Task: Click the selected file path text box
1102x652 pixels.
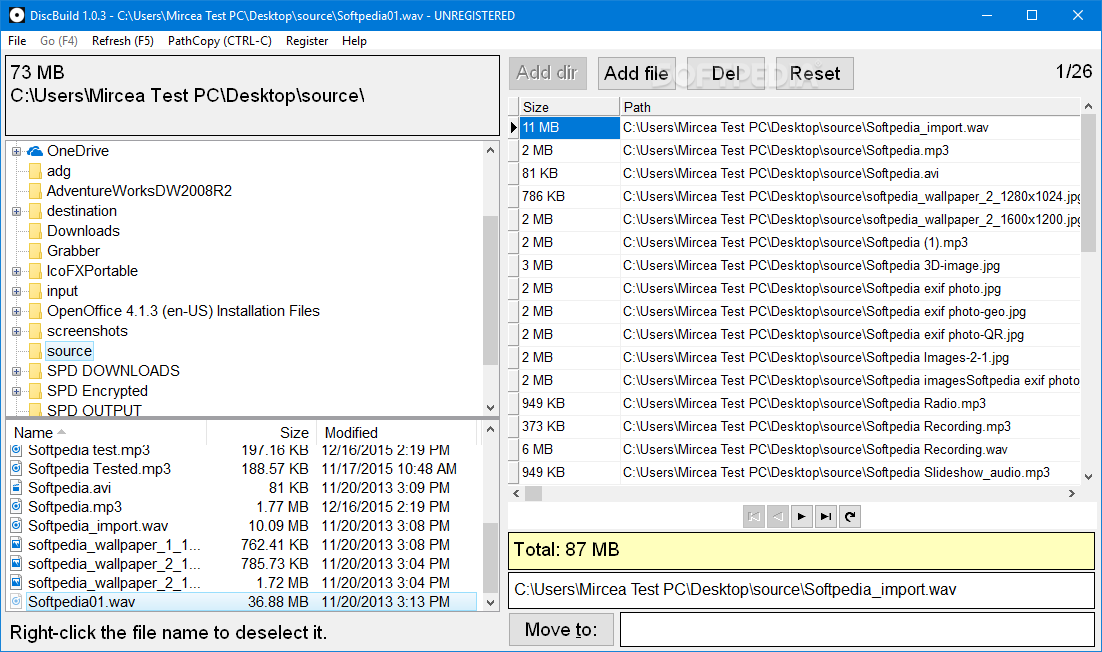Action: (x=801, y=589)
